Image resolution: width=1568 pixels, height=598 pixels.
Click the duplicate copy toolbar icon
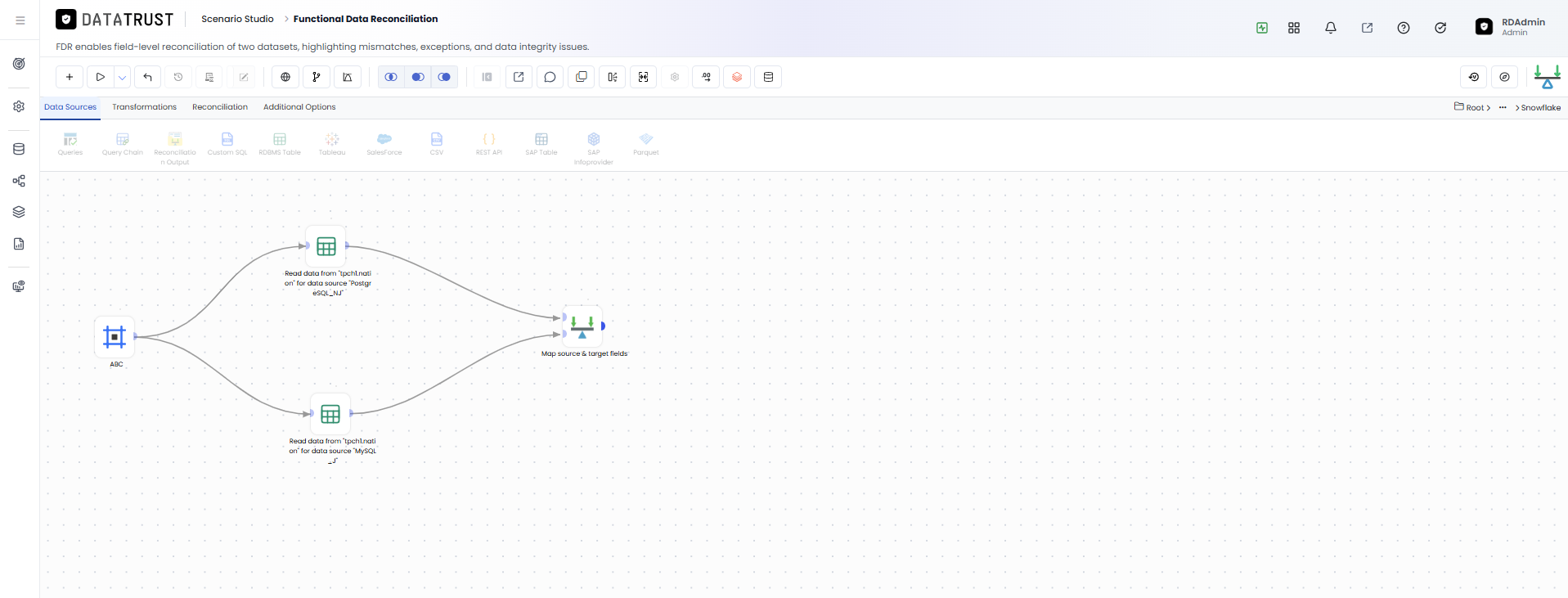582,77
